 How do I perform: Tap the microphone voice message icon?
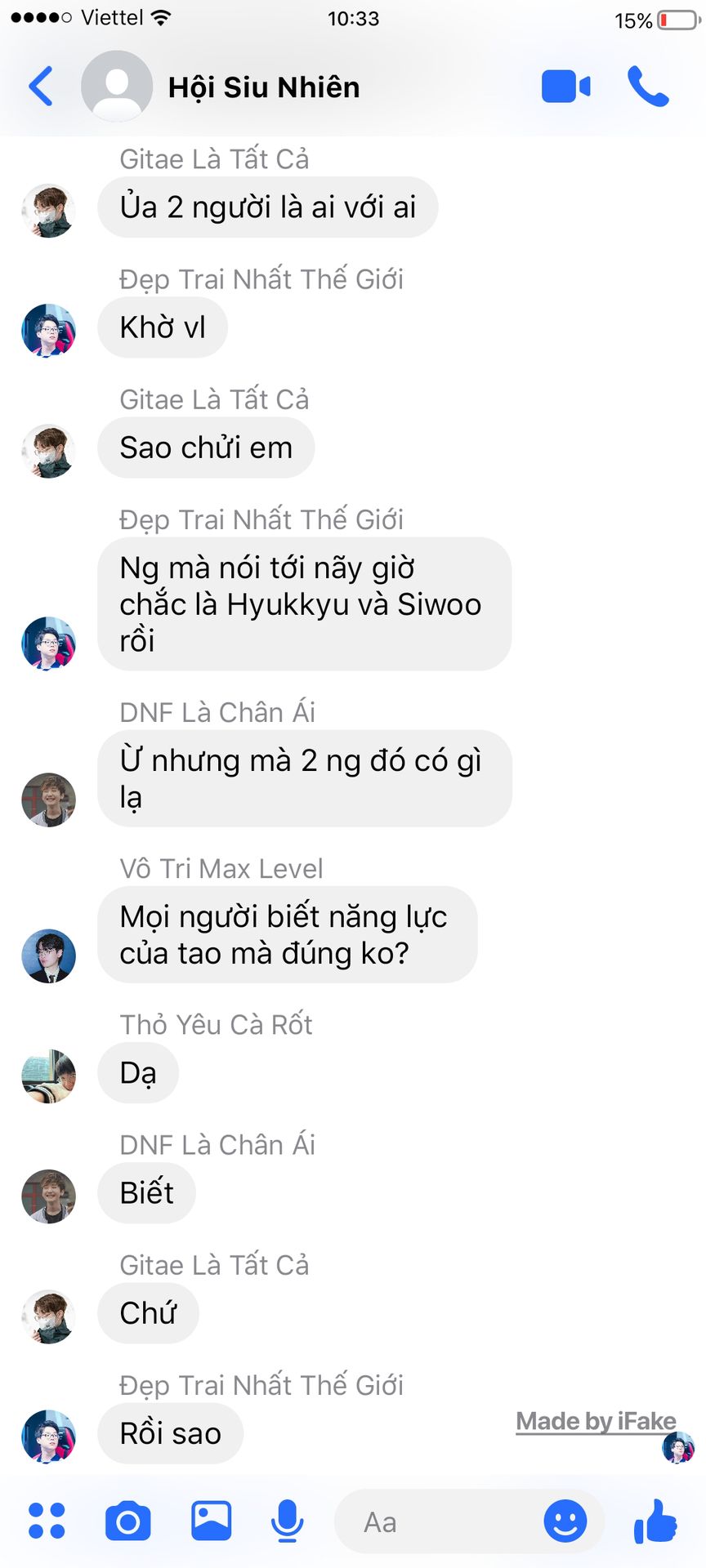point(288,1521)
